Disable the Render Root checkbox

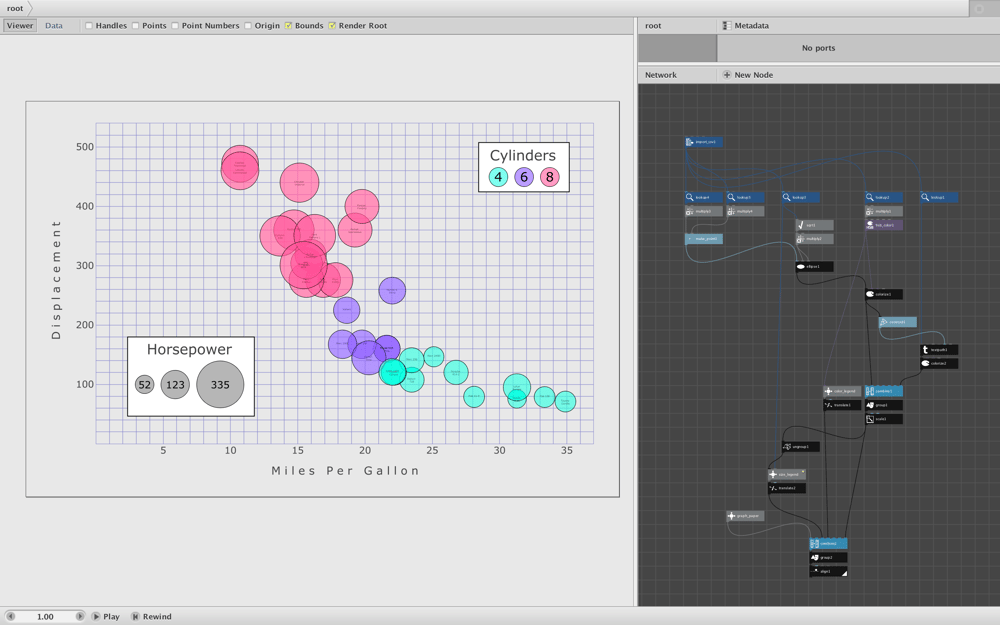click(x=332, y=26)
